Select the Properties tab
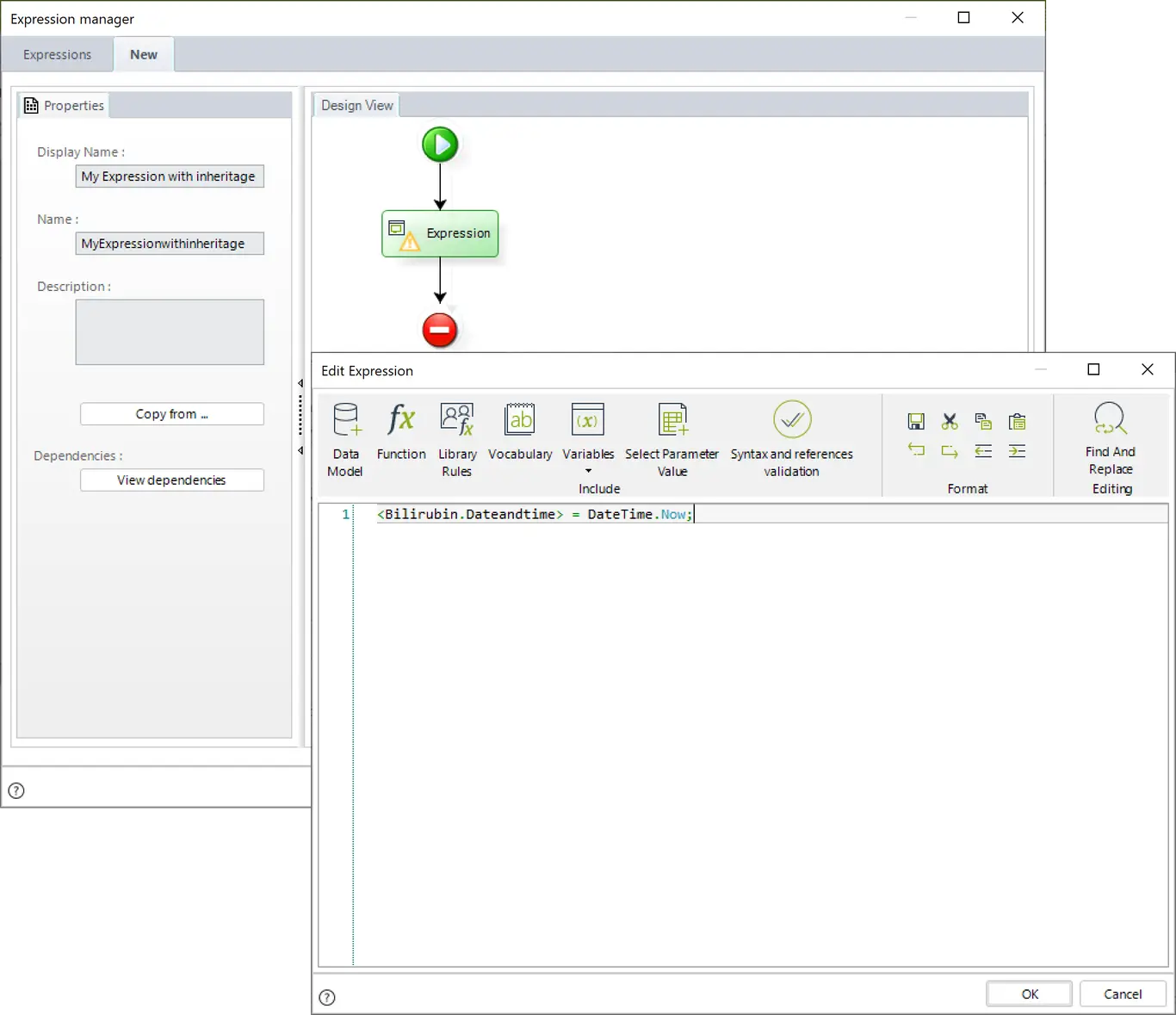The height and width of the screenshot is (1015, 1176). pos(65,105)
